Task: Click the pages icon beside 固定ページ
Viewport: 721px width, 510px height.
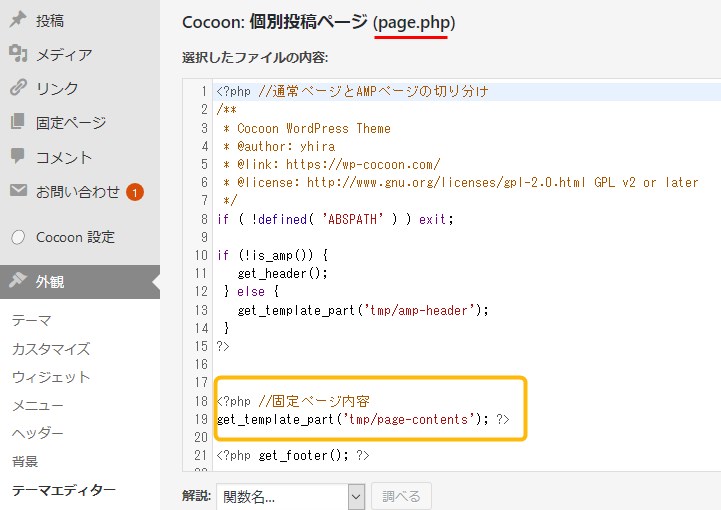Action: [x=17, y=122]
